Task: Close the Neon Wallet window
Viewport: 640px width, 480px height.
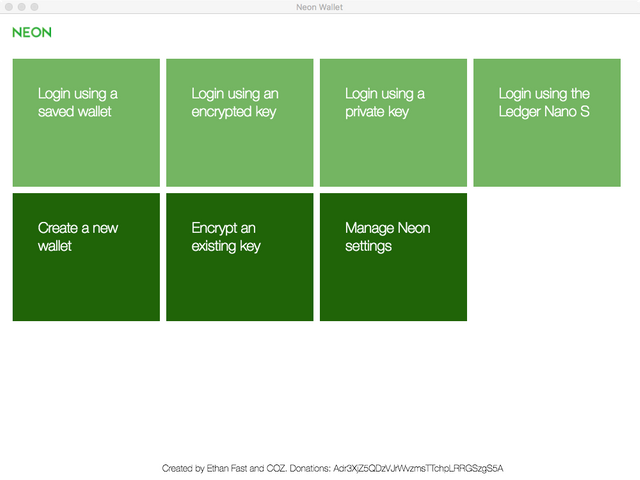Action: (9, 7)
